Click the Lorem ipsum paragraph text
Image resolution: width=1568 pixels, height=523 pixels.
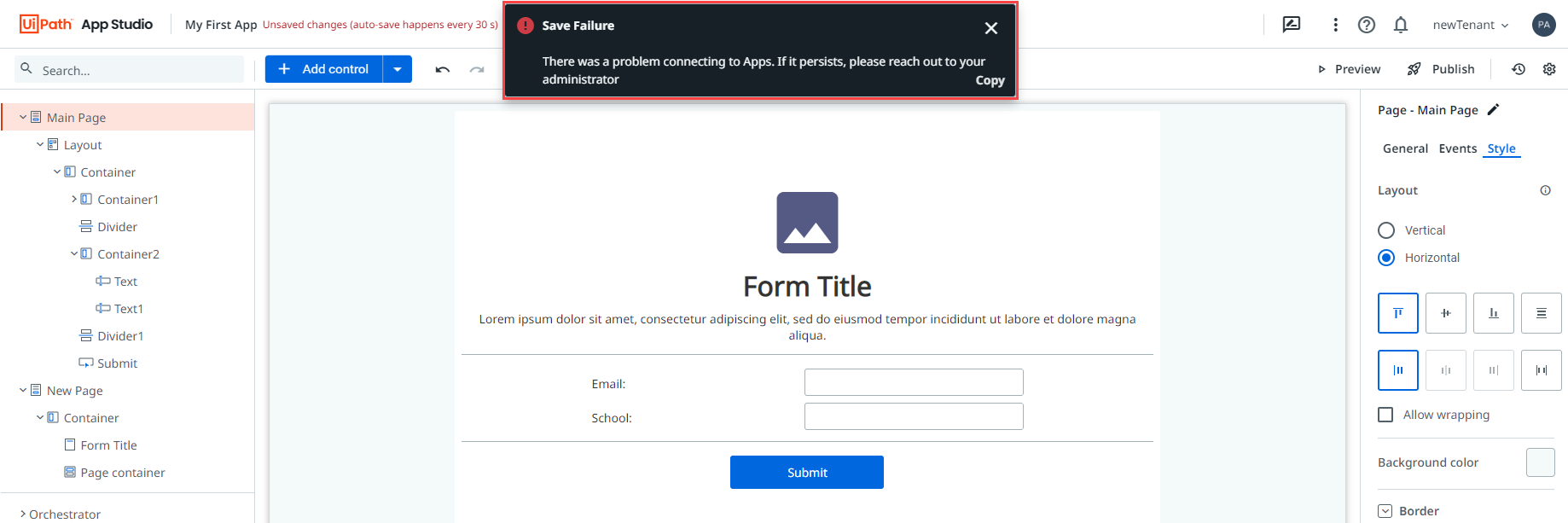[x=807, y=327]
